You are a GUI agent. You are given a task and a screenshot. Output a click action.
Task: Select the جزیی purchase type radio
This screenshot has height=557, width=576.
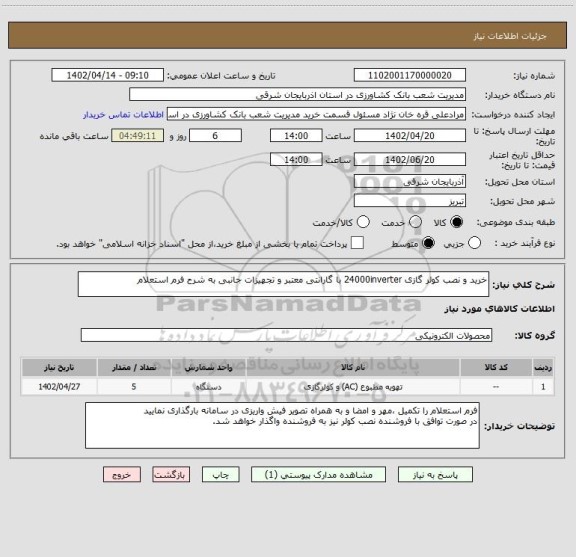pos(474,243)
